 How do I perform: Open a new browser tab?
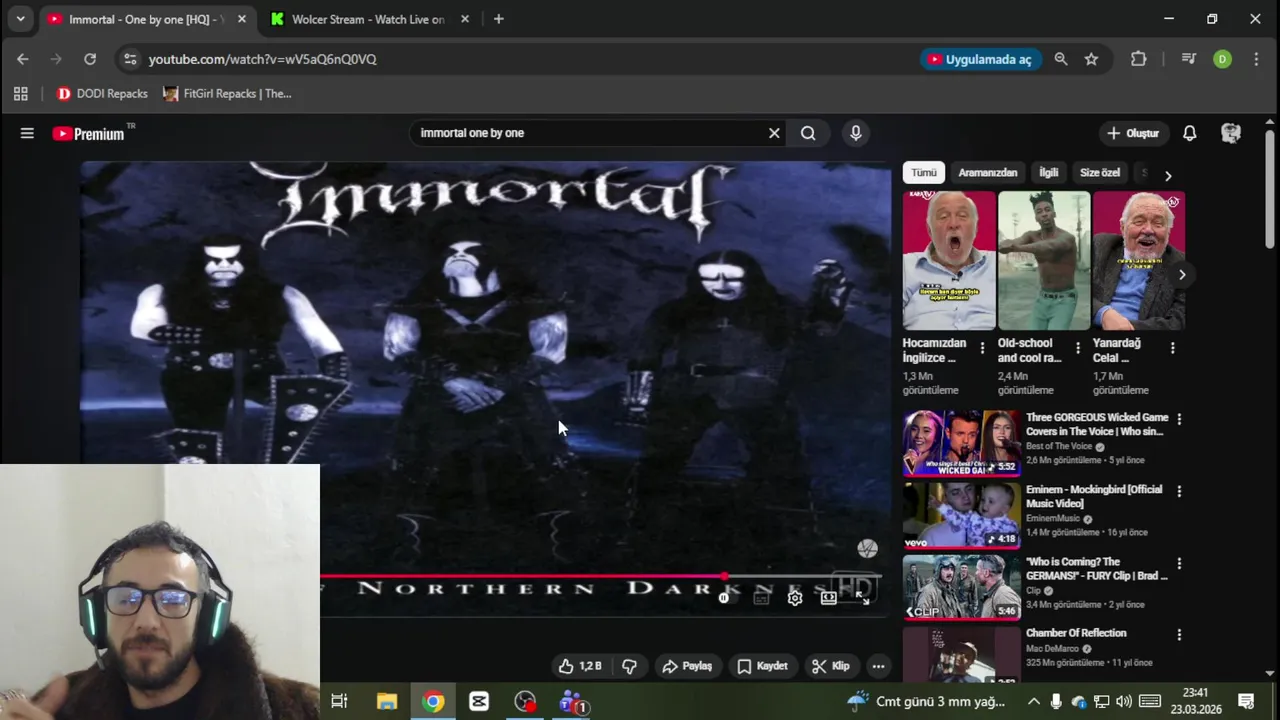tap(498, 19)
